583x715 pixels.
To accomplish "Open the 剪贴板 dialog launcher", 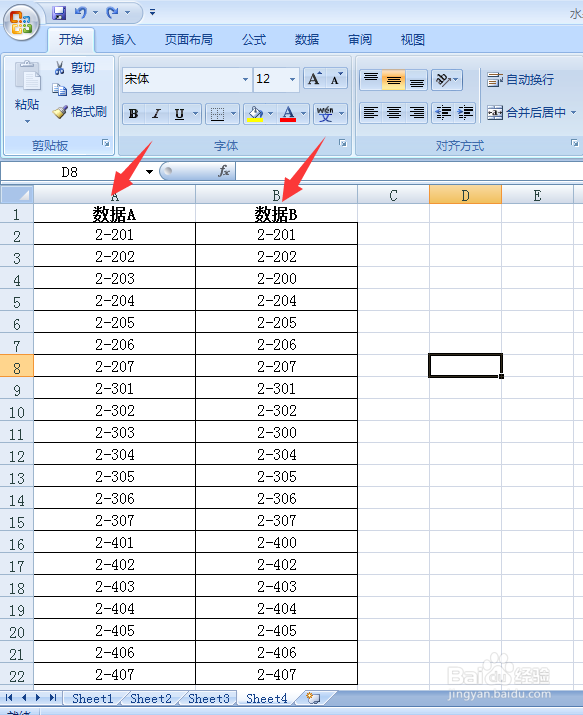I will 106,143.
